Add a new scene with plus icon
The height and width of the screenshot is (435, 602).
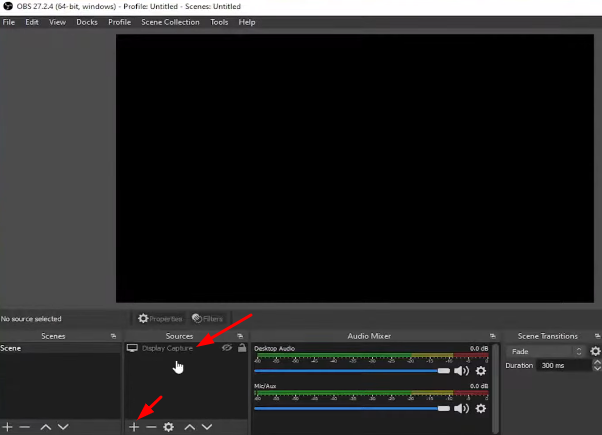coord(8,427)
